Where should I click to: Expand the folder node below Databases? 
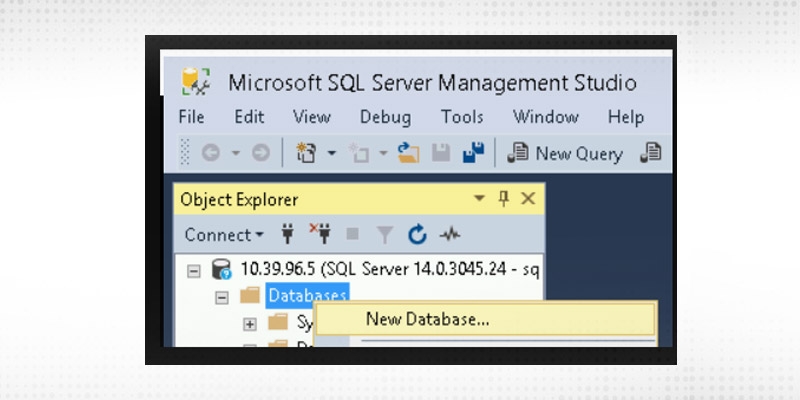[249, 324]
